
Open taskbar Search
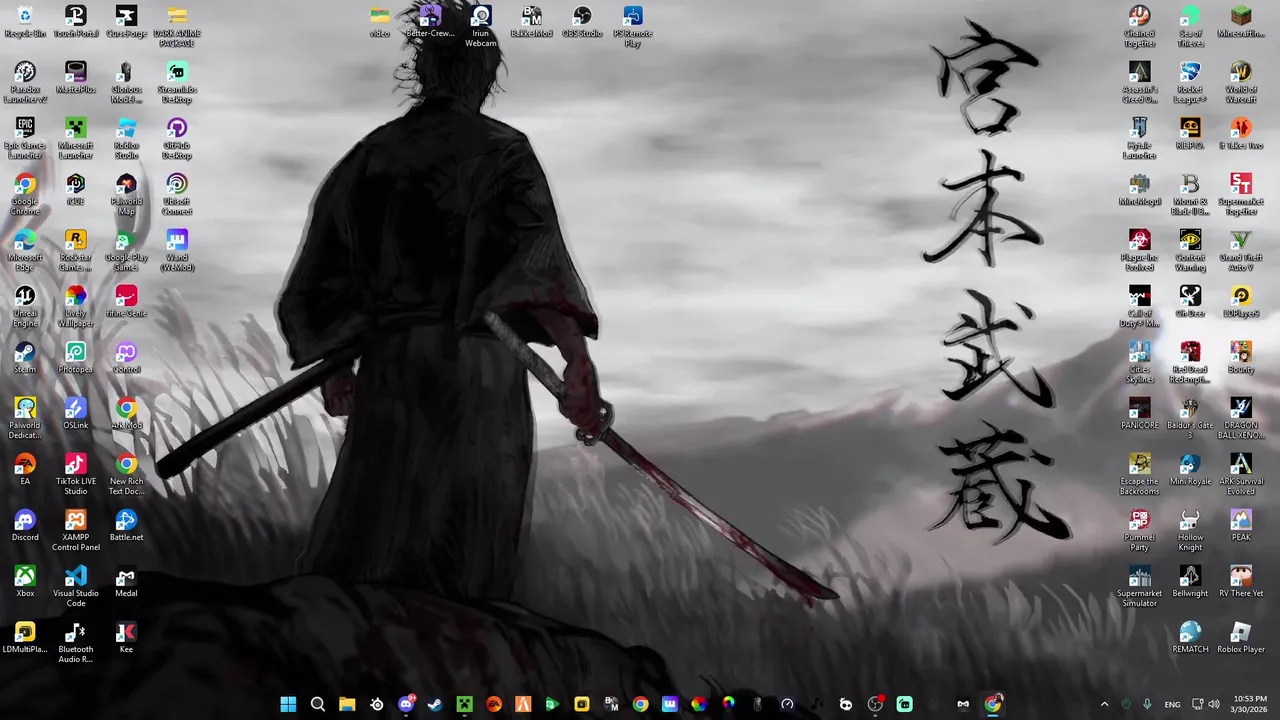[x=317, y=704]
